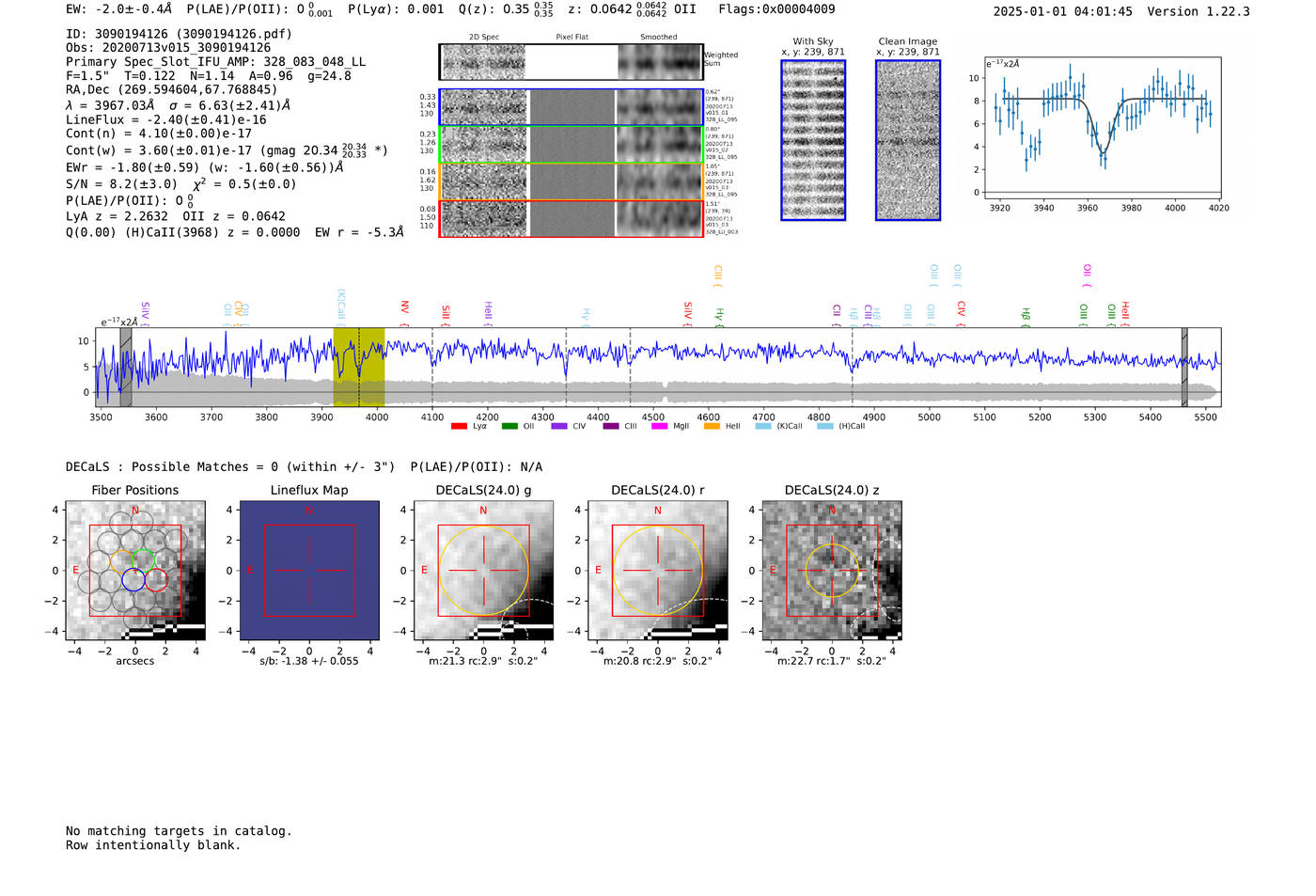Click the '2025-01-01 04:01:45' timestamp
The width and height of the screenshot is (1316, 896).
click(x=1062, y=12)
